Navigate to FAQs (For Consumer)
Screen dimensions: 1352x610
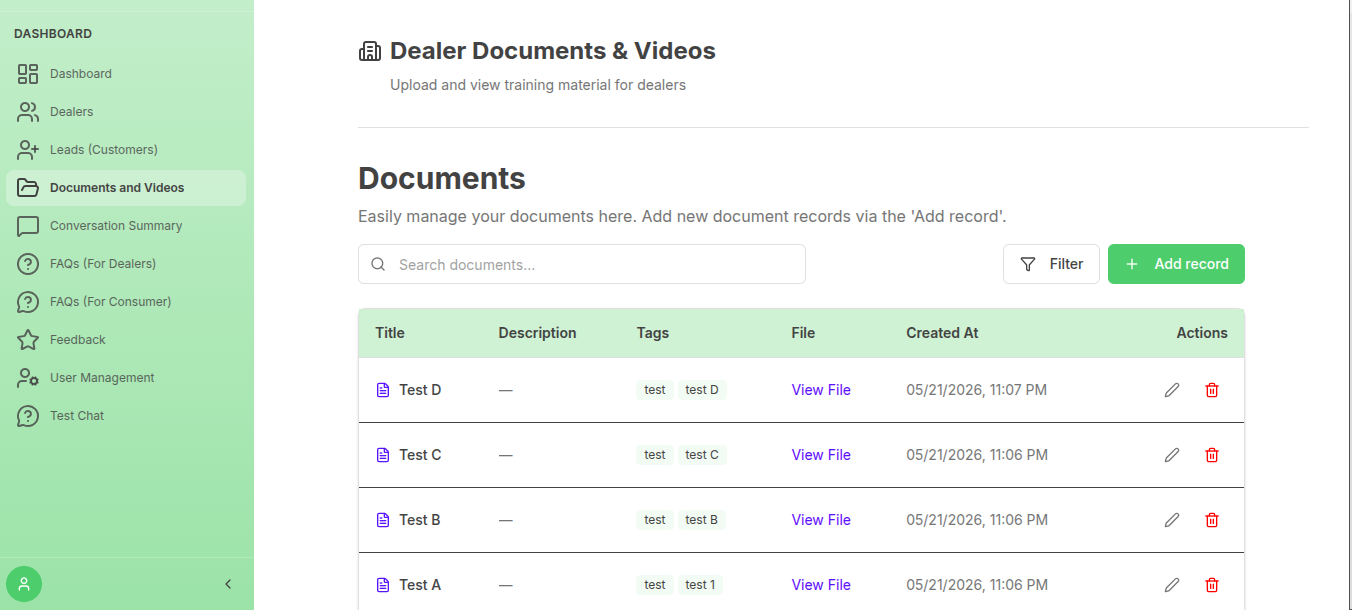pyautogui.click(x=126, y=302)
